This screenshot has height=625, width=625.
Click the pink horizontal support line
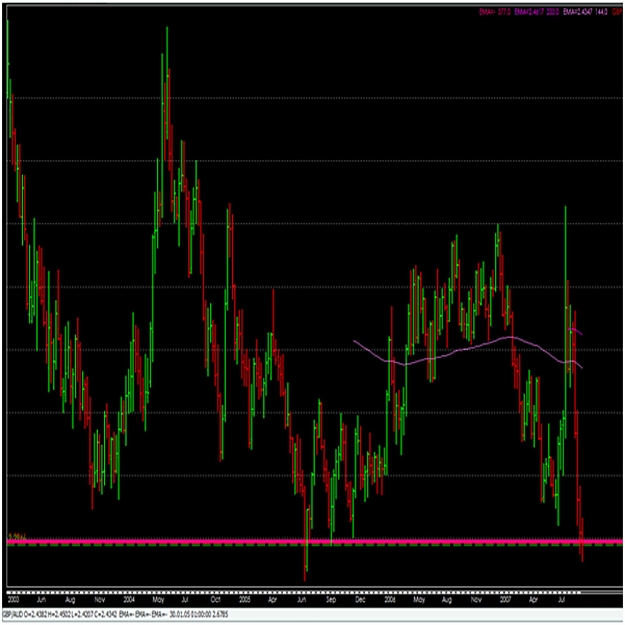[x=315, y=541]
